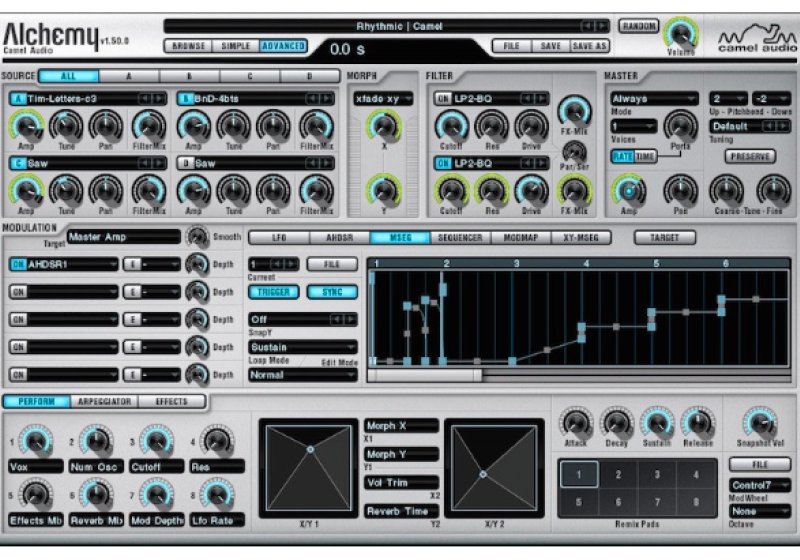The height and width of the screenshot is (560, 800).
Task: Click the Porta knob in Master section
Action: click(681, 125)
